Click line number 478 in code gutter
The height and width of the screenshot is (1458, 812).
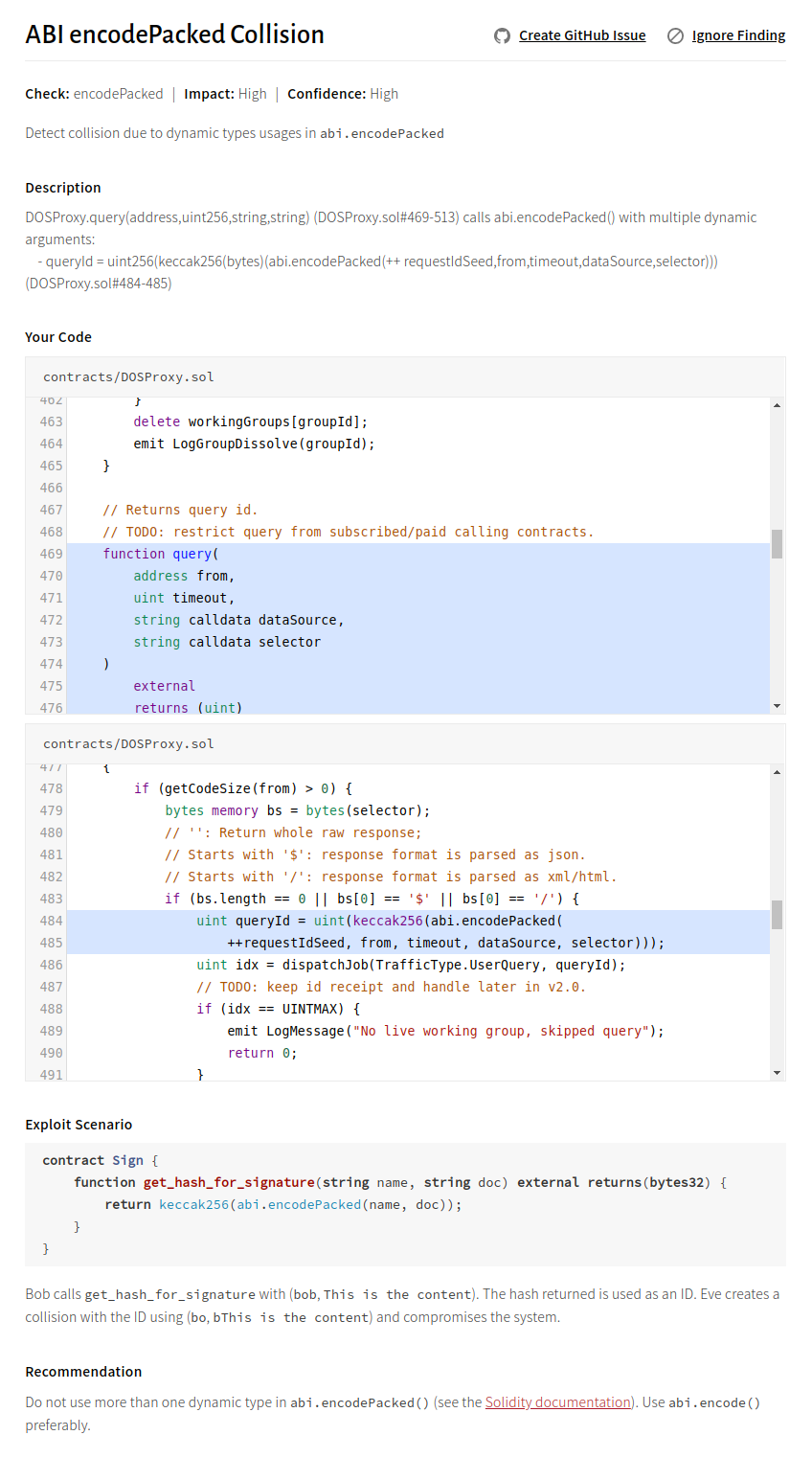click(x=51, y=788)
